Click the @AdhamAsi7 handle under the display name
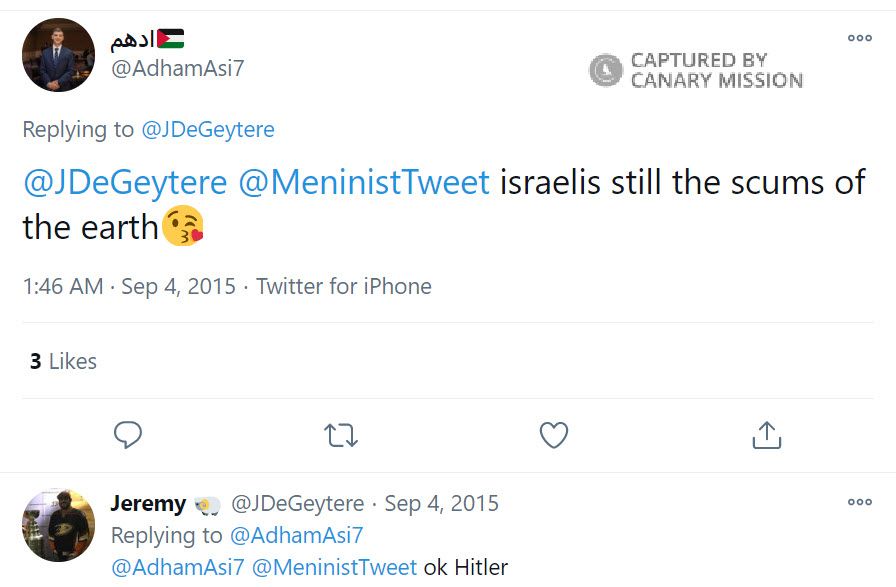 point(177,68)
